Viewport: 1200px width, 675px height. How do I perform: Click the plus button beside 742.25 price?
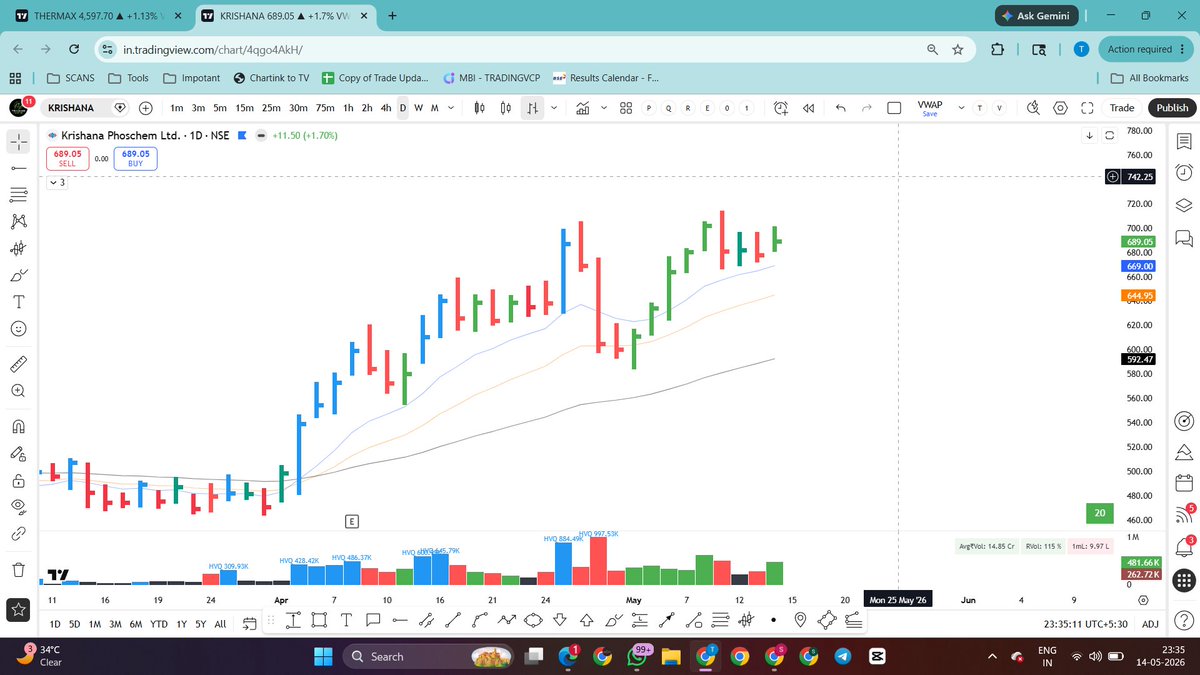(x=1113, y=176)
